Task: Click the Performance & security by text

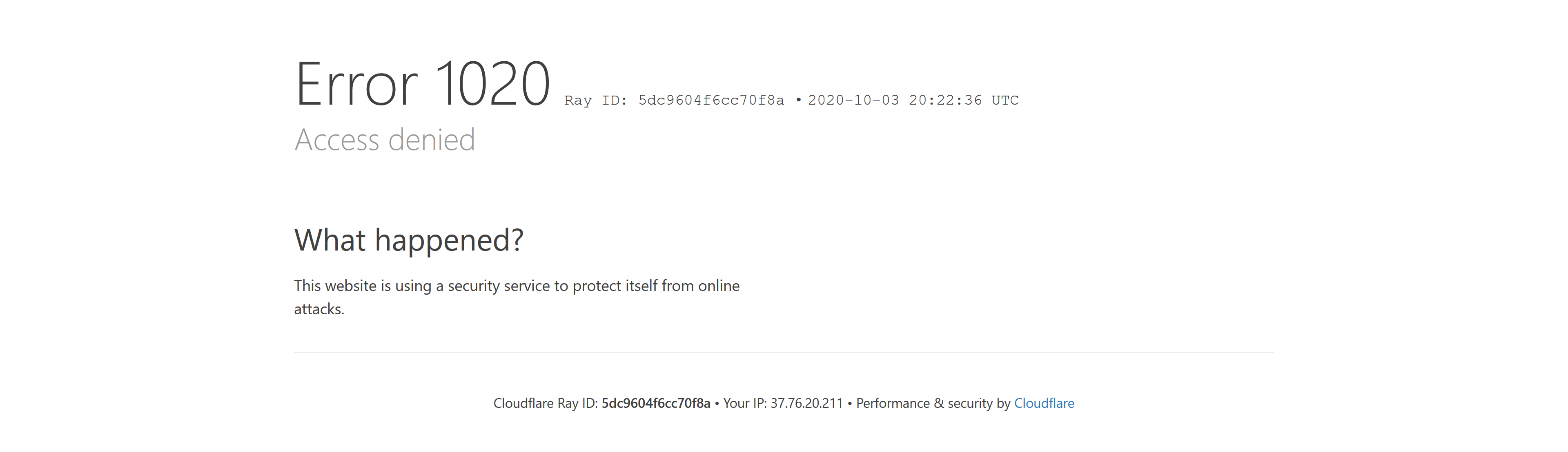Action: click(933, 403)
